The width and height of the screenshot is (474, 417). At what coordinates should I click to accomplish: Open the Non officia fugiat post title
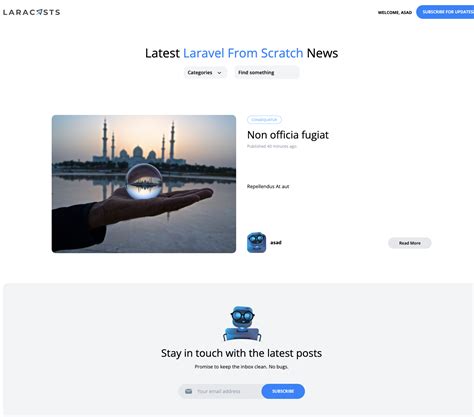[x=288, y=135]
